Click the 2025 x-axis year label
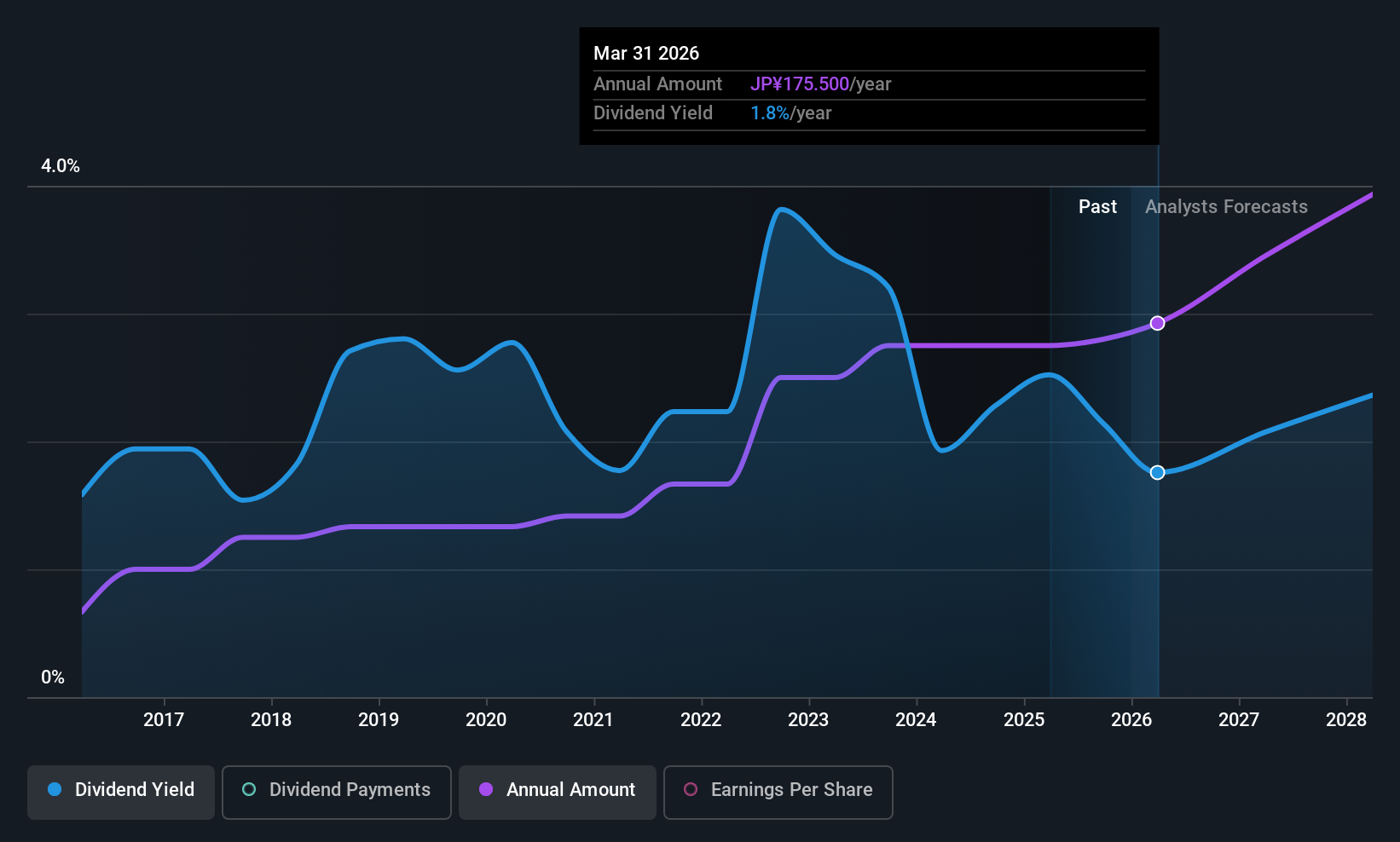The width and height of the screenshot is (1400, 842). click(x=1024, y=720)
